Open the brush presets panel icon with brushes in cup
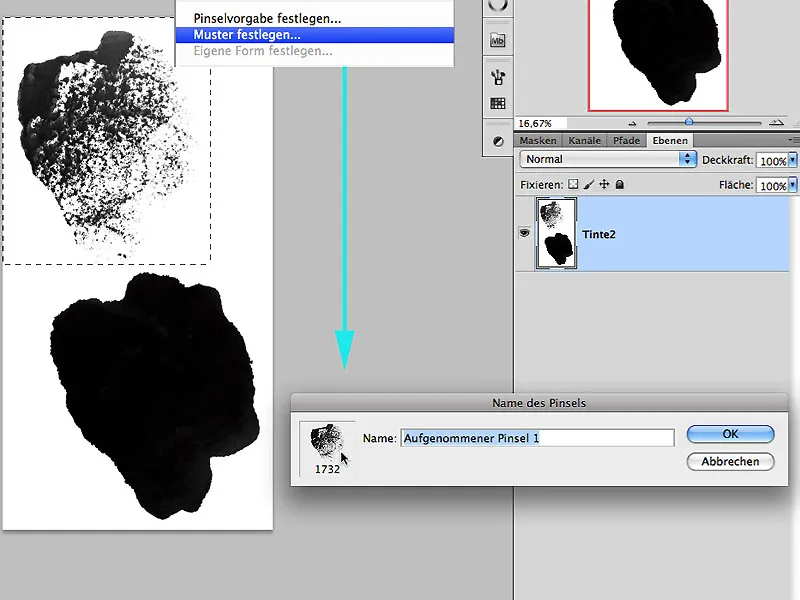800x600 pixels. (x=497, y=77)
